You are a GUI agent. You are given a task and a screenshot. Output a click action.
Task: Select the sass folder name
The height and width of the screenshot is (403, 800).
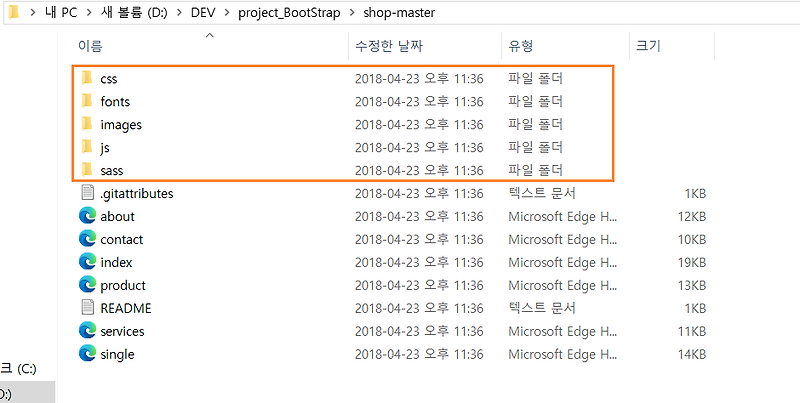112,170
